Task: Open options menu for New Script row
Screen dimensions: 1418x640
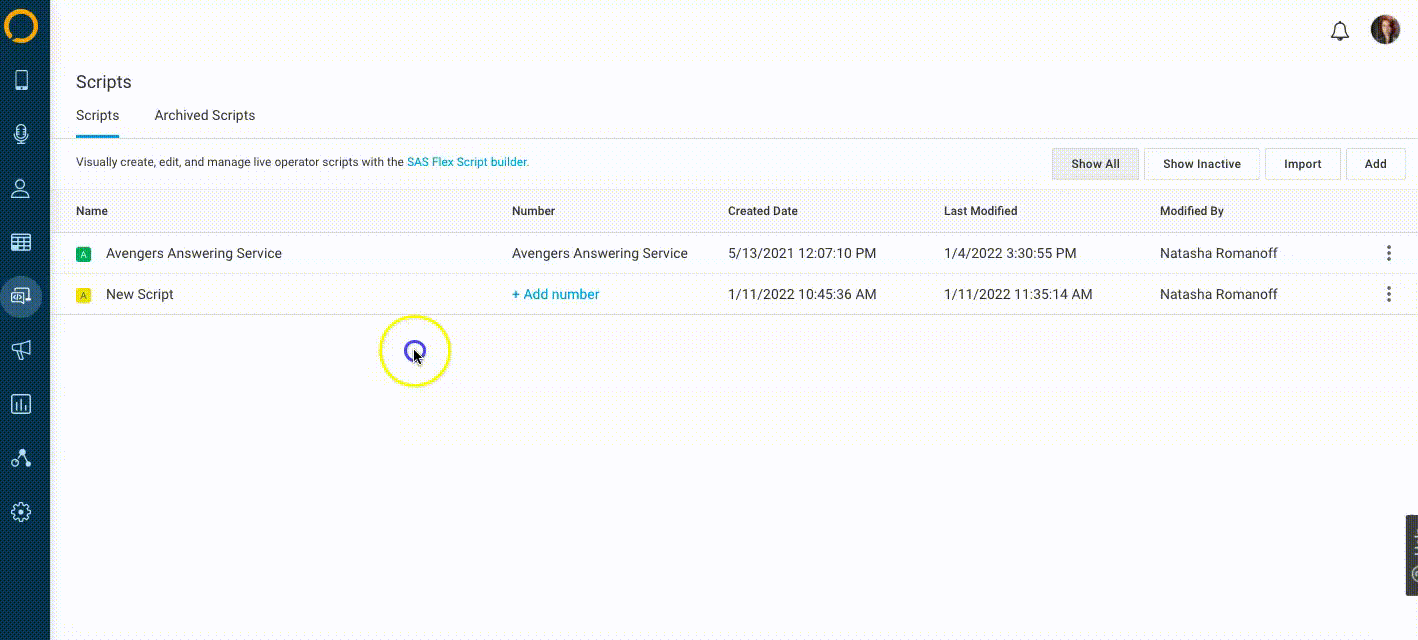Action: point(1388,294)
